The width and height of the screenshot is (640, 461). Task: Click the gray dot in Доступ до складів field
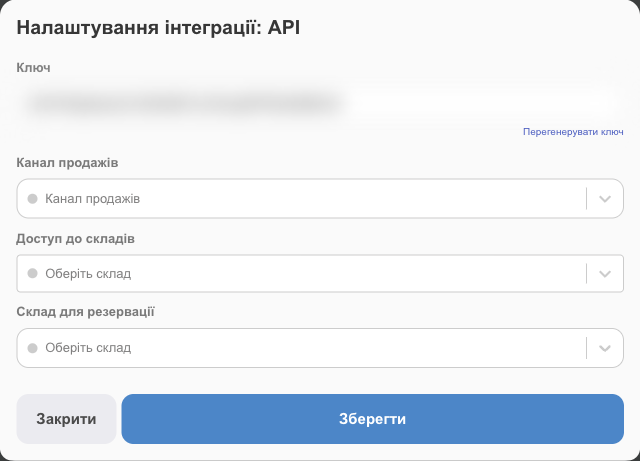click(33, 273)
